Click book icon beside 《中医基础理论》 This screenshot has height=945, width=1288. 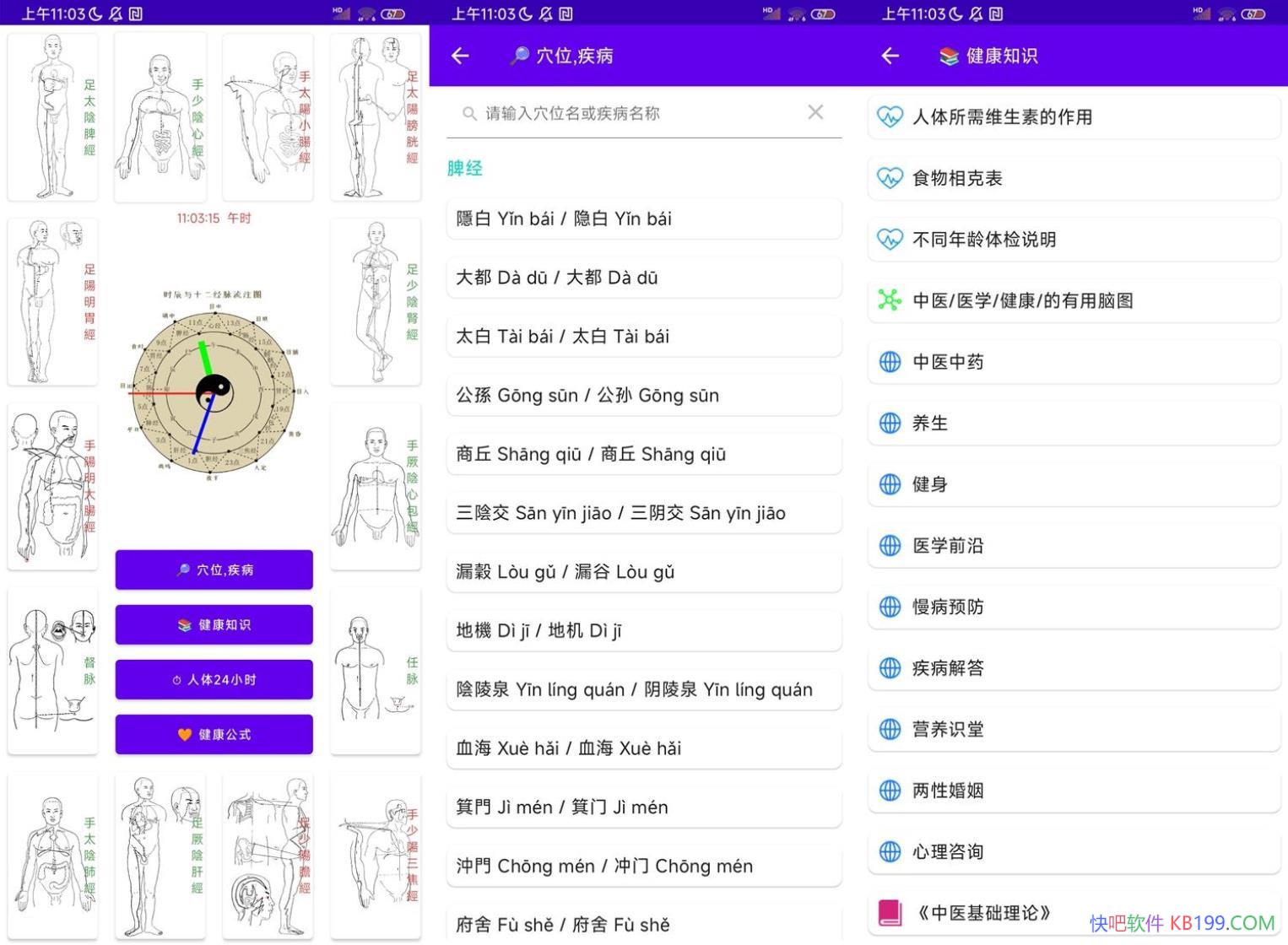pyautogui.click(x=890, y=912)
